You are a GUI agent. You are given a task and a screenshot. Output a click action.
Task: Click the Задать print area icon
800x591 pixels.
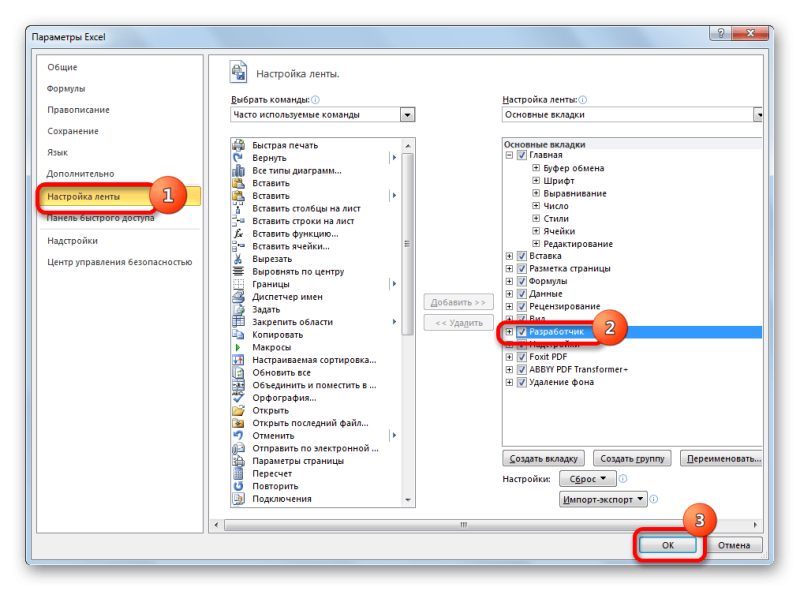coord(238,309)
